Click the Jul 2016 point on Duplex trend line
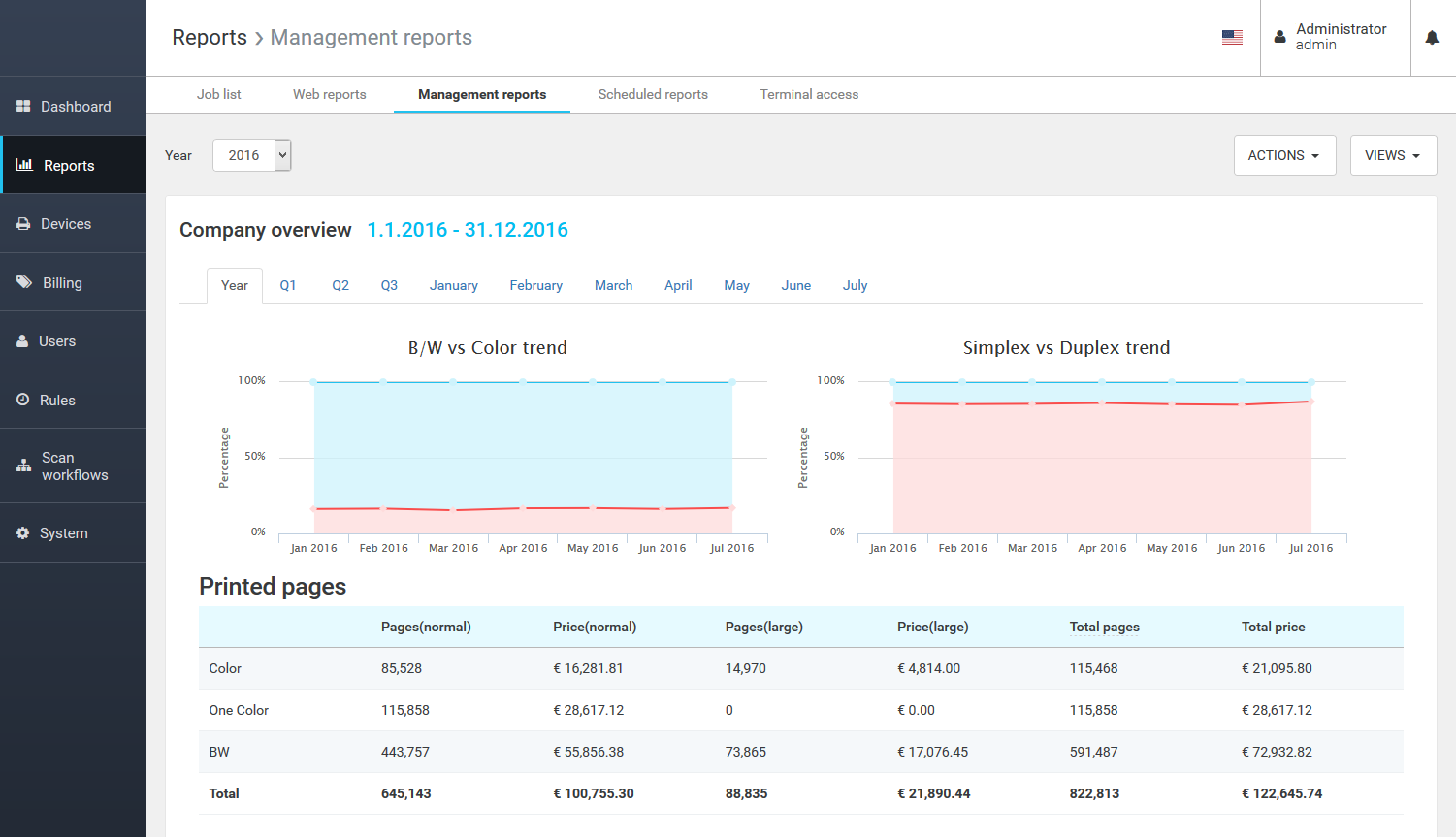1456x837 pixels. (x=1310, y=402)
